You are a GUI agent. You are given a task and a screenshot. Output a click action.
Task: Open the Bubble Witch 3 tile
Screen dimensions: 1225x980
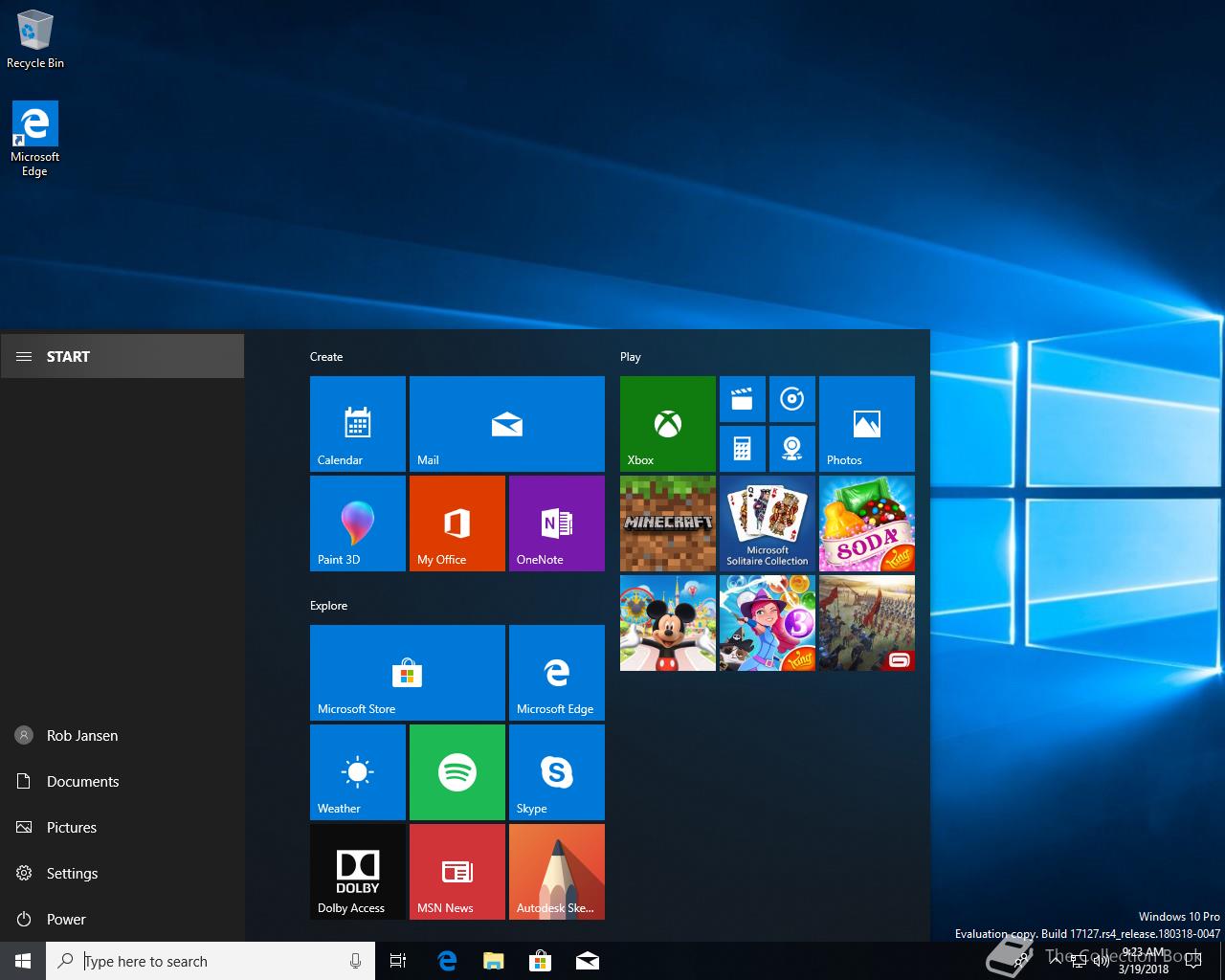pos(768,623)
